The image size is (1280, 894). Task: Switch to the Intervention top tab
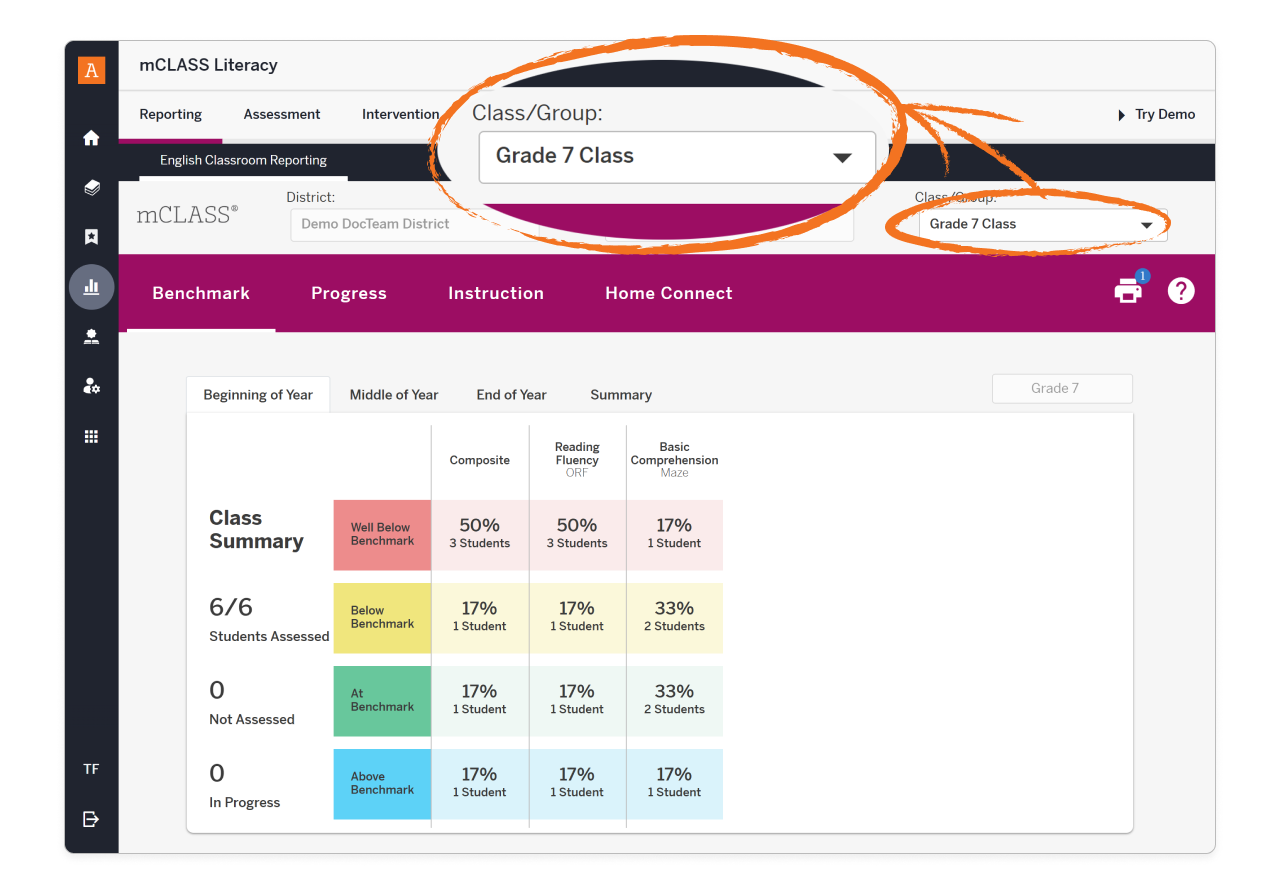coord(400,114)
